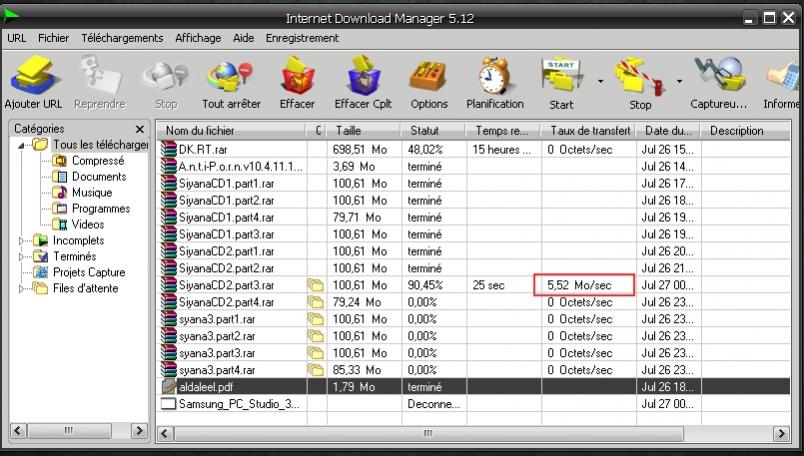Click the file list horizontal scrollbar thumb
This screenshot has height=456, width=804.
tap(428, 433)
